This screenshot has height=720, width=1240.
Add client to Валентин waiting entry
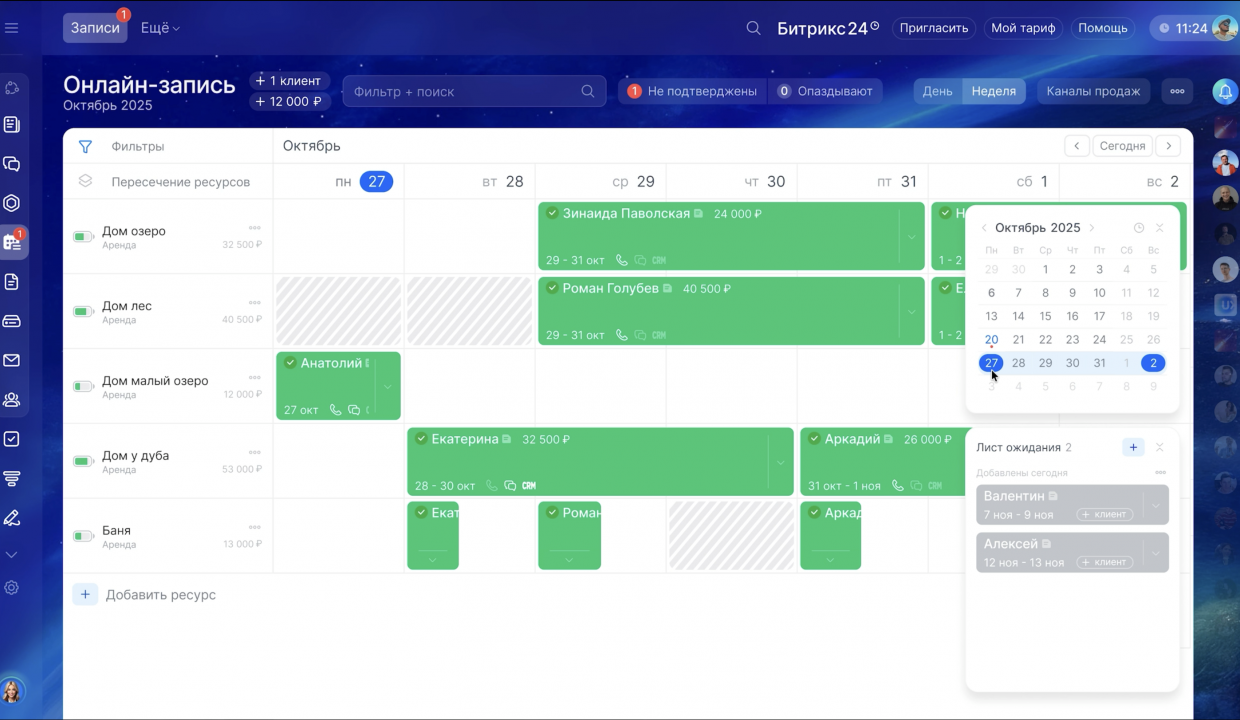point(1104,515)
